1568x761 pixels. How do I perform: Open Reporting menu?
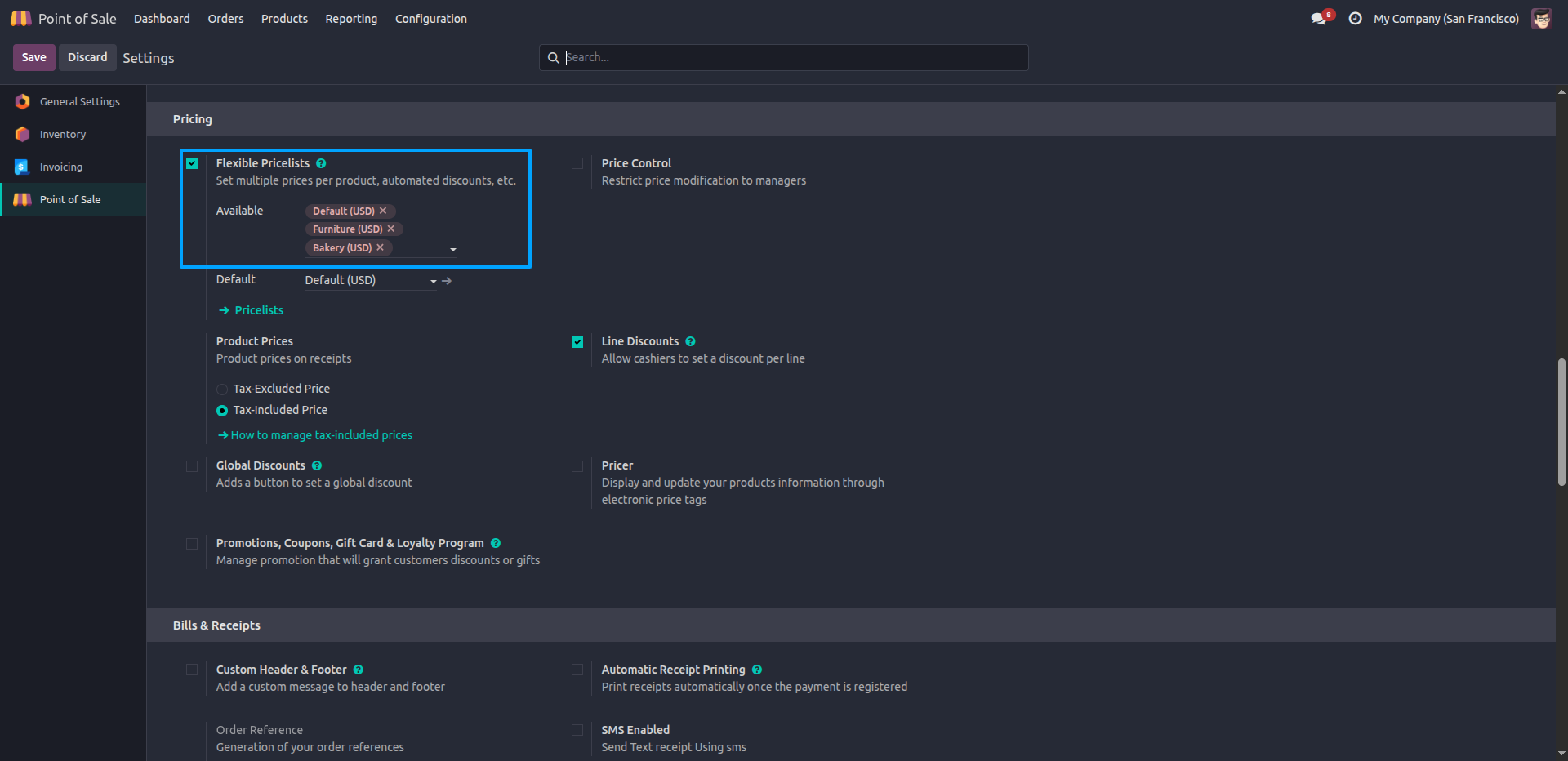351,19
